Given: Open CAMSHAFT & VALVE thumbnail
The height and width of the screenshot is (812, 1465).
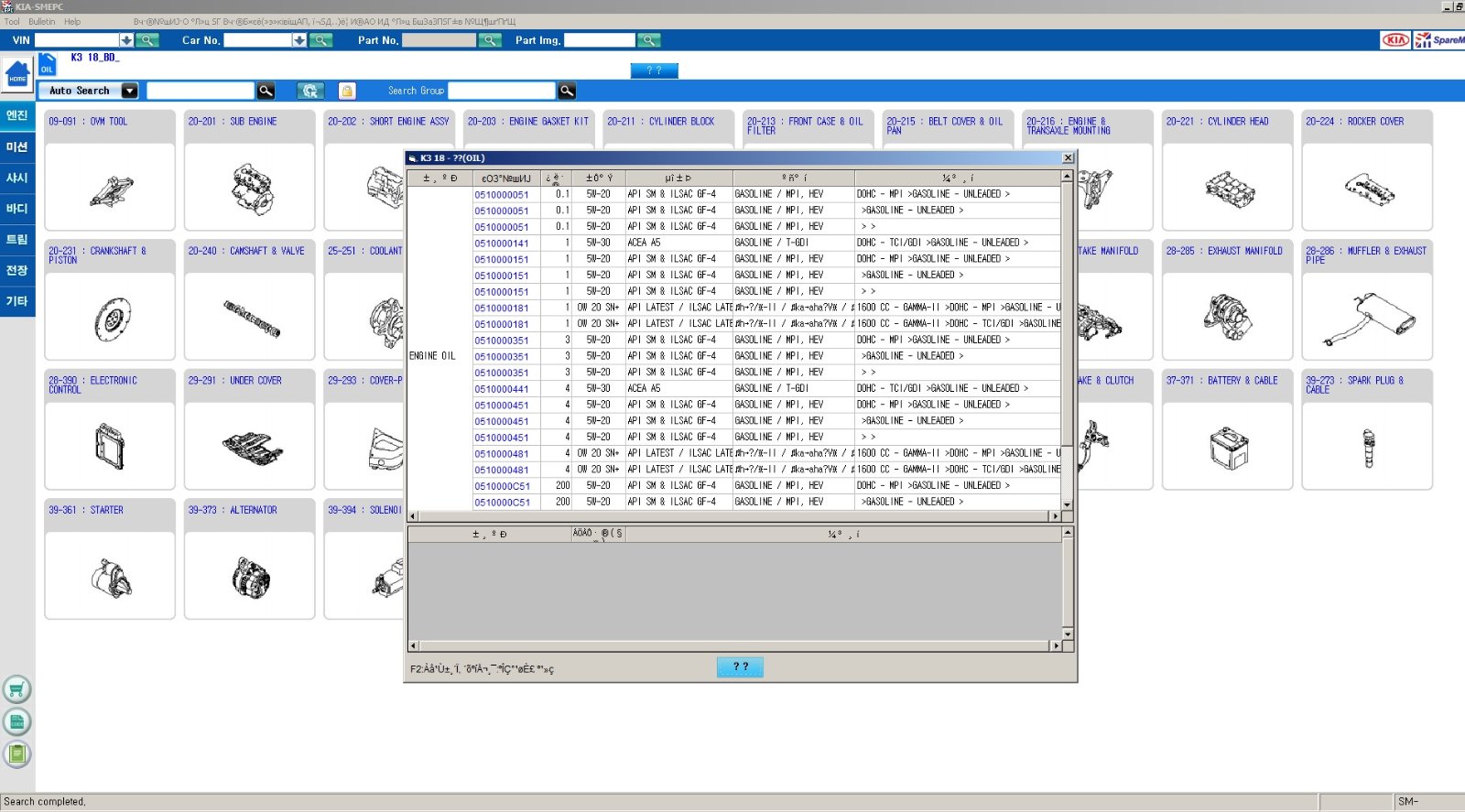Looking at the screenshot, I should coord(250,318).
